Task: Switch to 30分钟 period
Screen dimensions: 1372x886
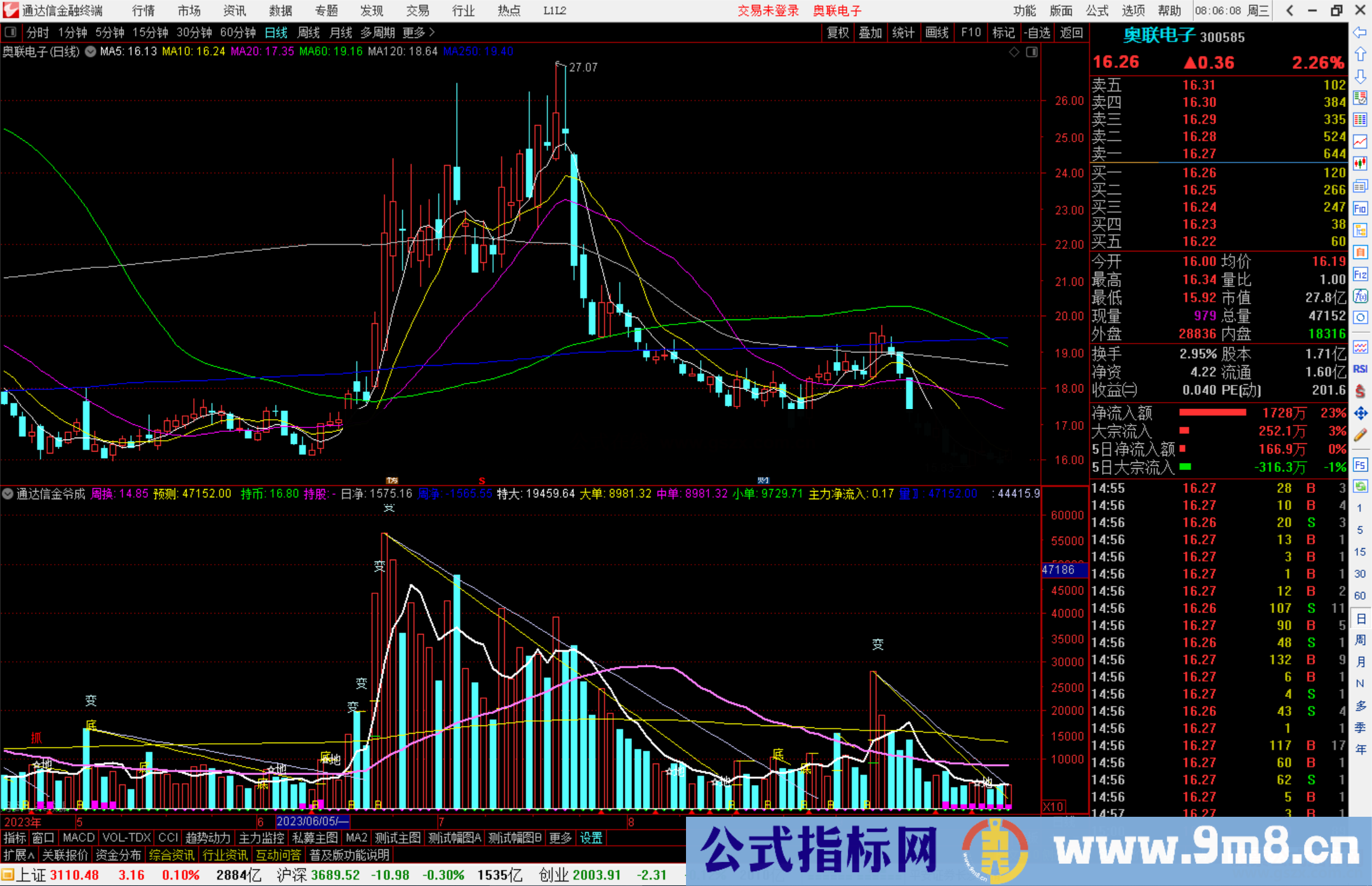Action: click(194, 32)
